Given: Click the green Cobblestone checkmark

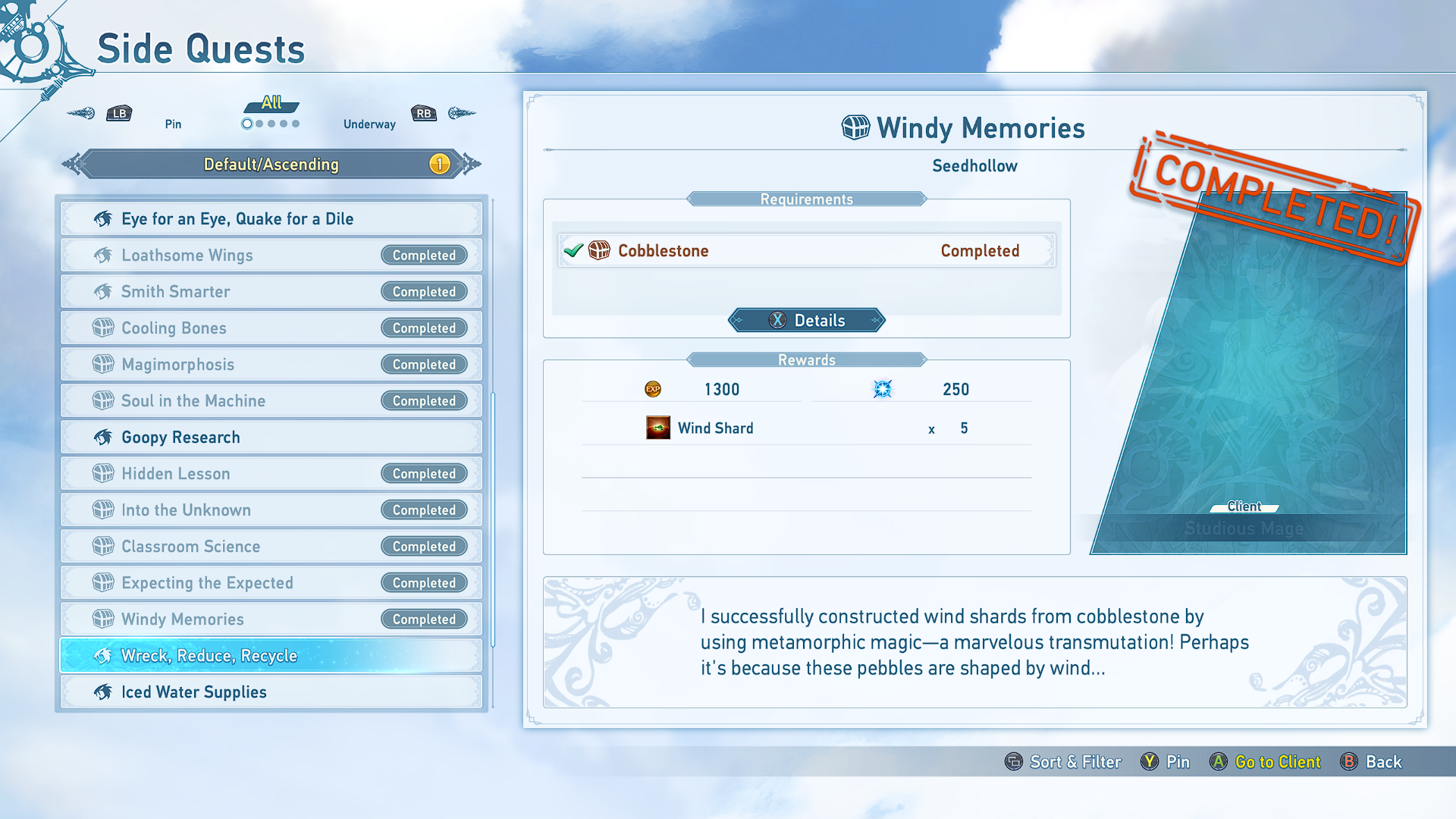Looking at the screenshot, I should click(573, 250).
